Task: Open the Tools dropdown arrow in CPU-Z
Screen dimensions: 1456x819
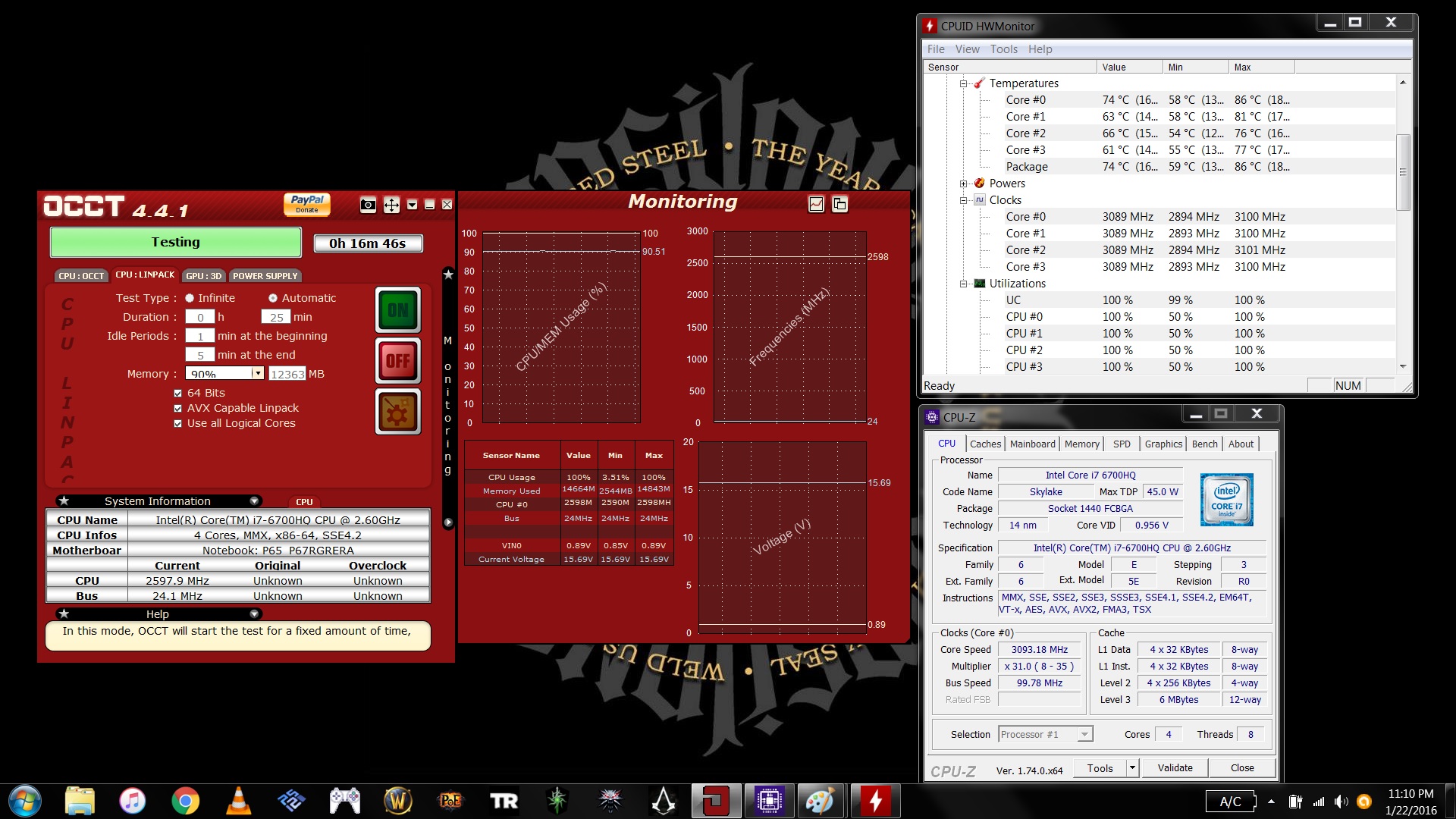Action: [1132, 767]
